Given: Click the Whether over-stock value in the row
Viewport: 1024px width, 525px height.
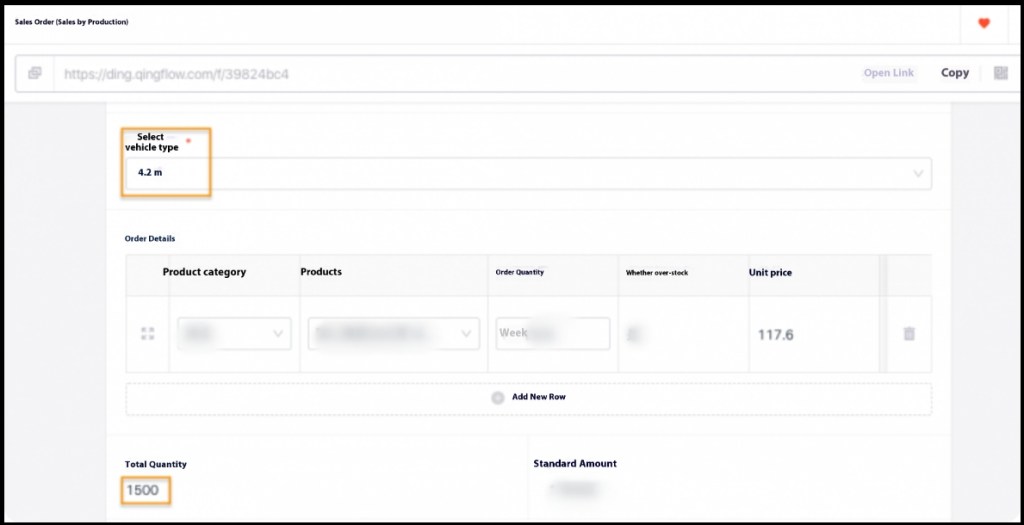Looking at the screenshot, I should (634, 334).
